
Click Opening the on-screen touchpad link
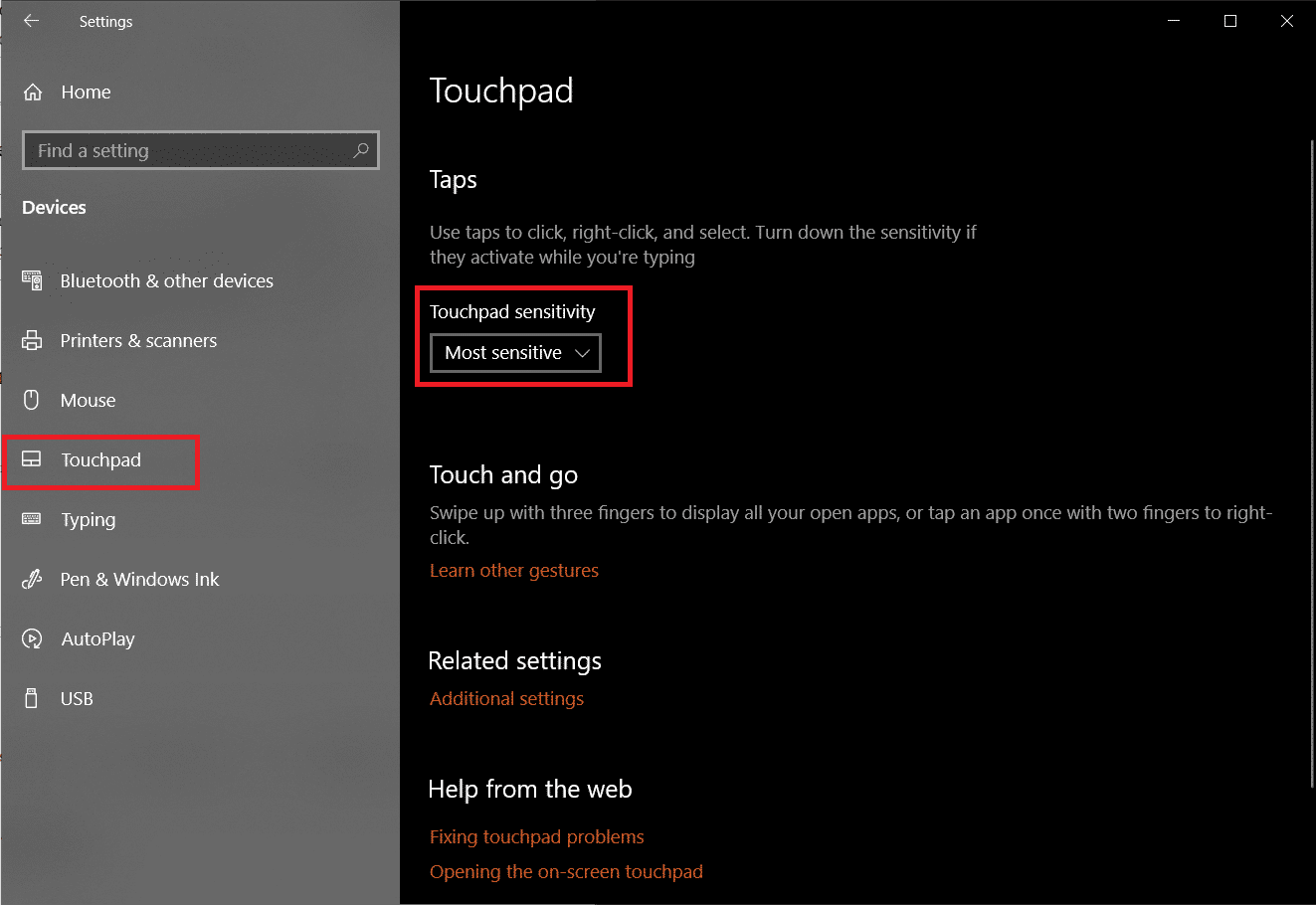[x=566, y=872]
